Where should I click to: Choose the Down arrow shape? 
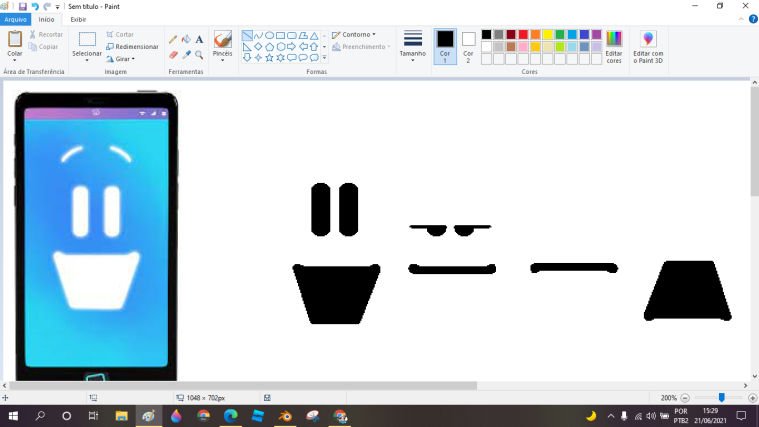pyautogui.click(x=247, y=58)
